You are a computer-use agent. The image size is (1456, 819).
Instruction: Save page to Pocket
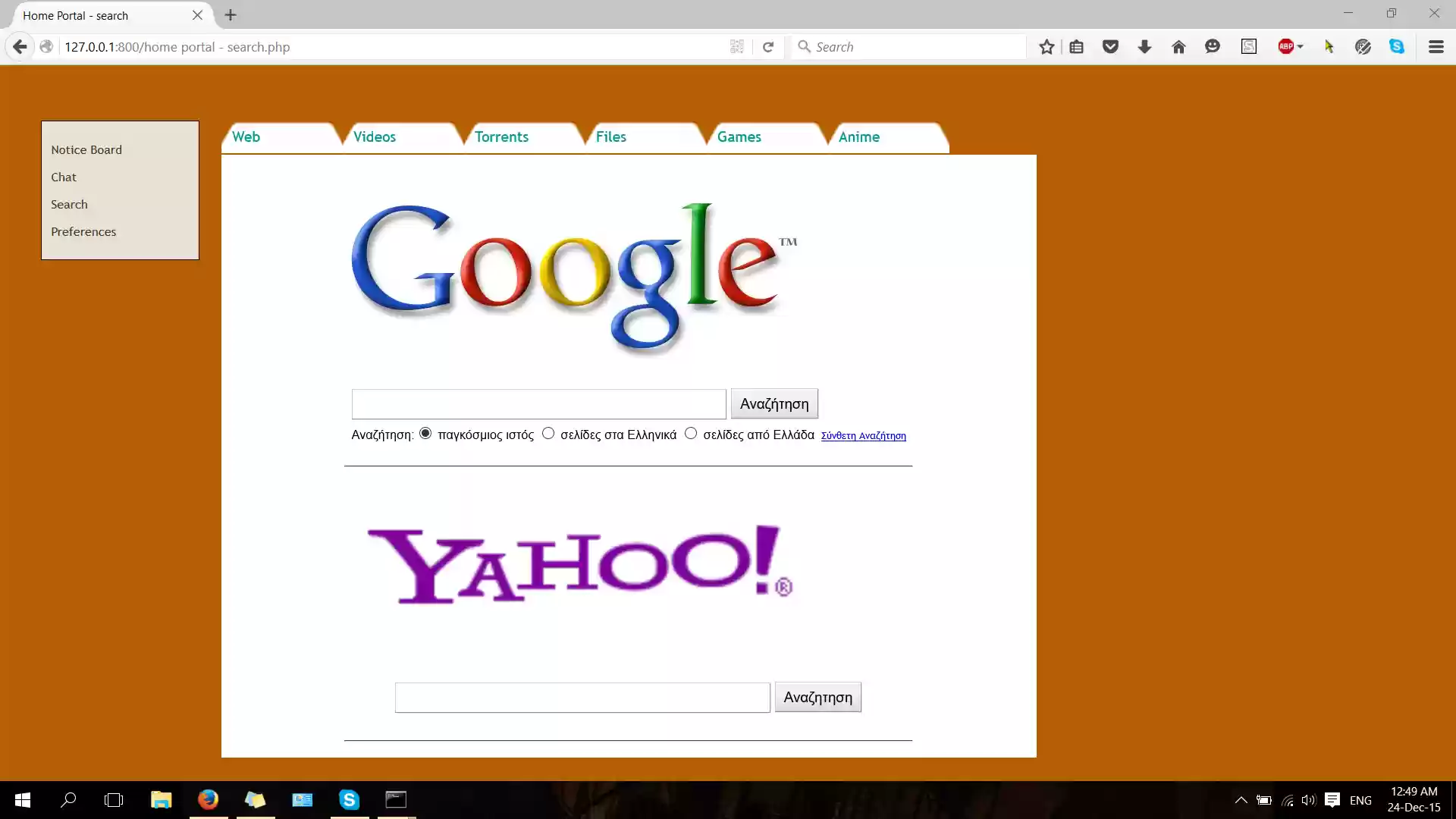pos(1110,46)
